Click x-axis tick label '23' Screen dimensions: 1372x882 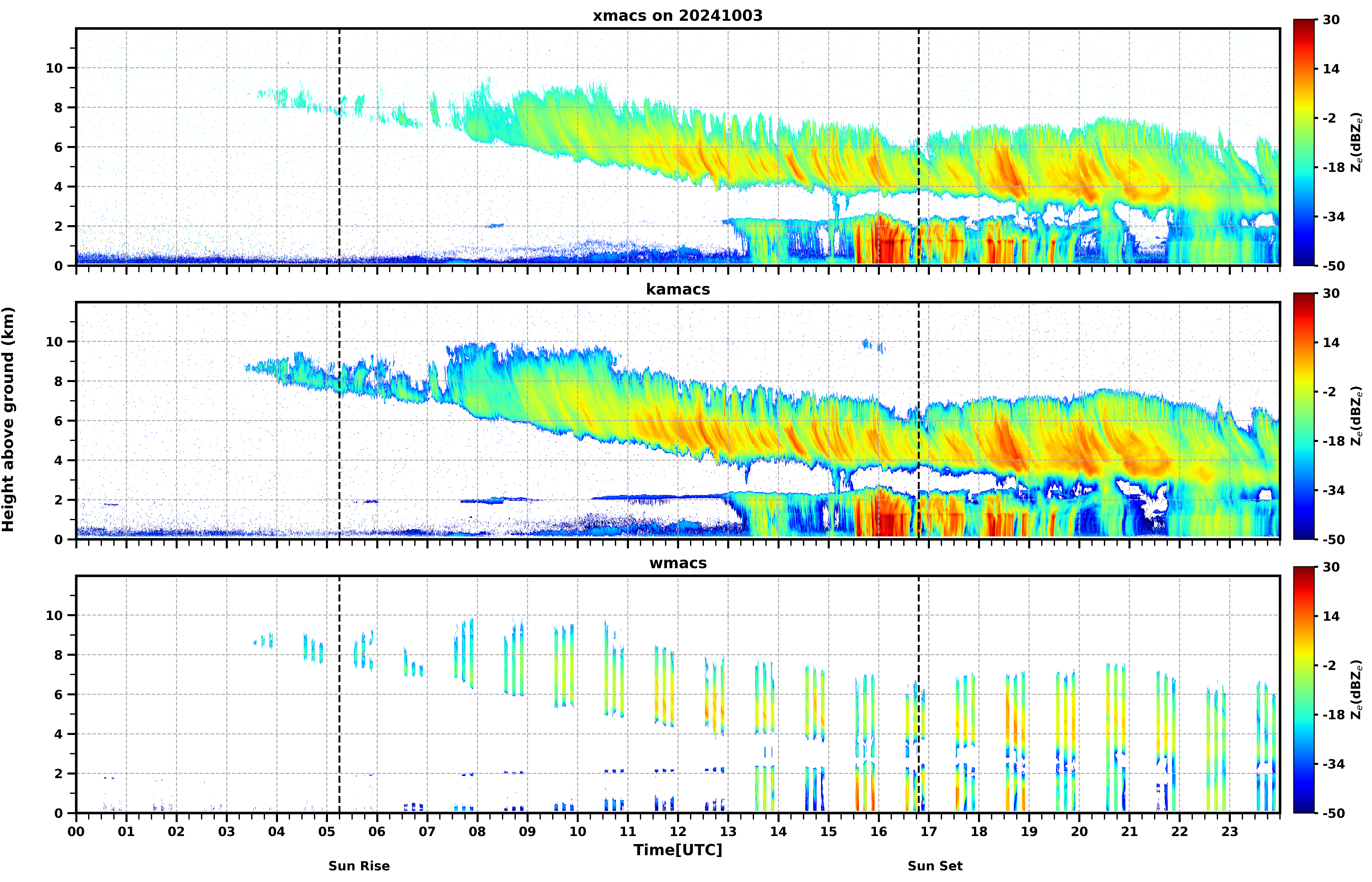point(1230,832)
